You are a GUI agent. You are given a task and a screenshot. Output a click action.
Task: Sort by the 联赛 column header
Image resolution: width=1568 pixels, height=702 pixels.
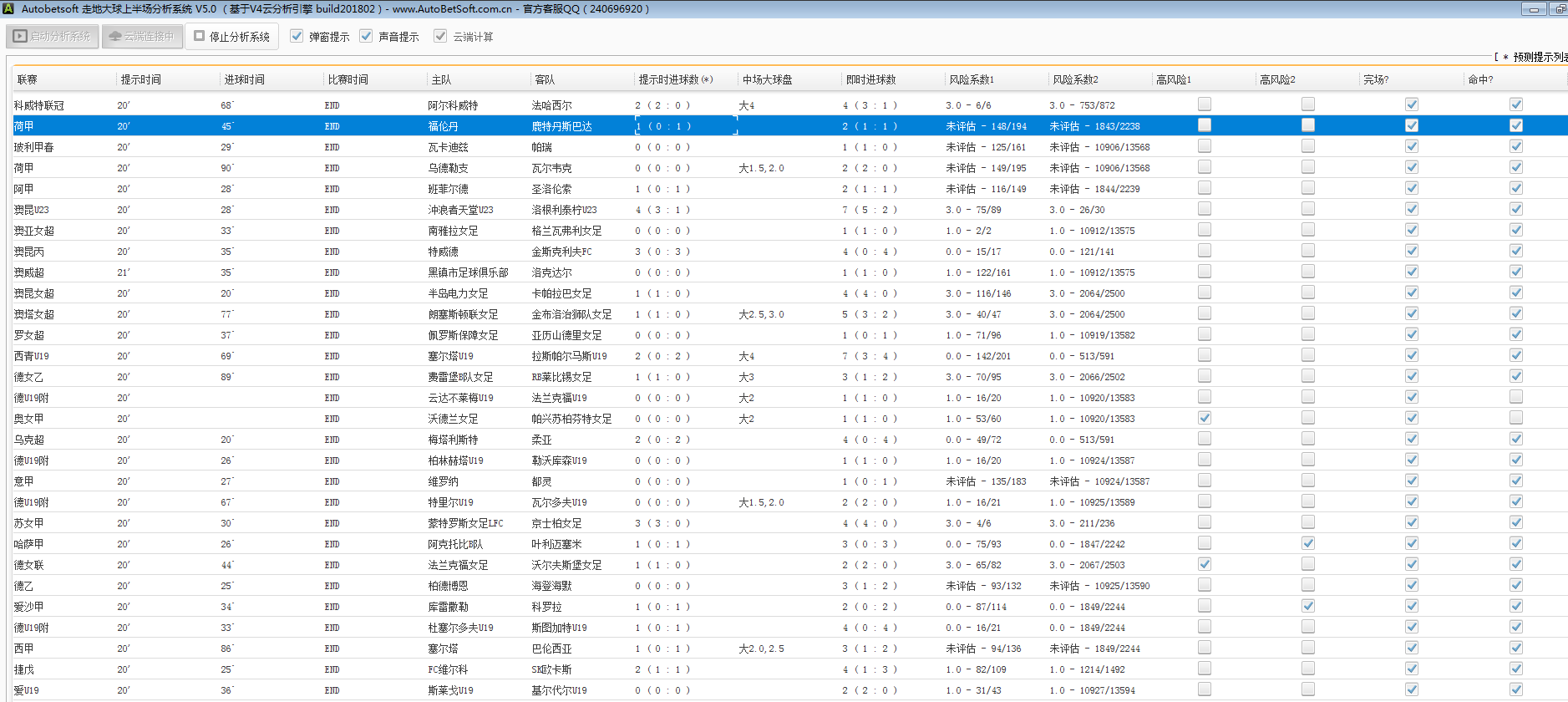tap(28, 79)
